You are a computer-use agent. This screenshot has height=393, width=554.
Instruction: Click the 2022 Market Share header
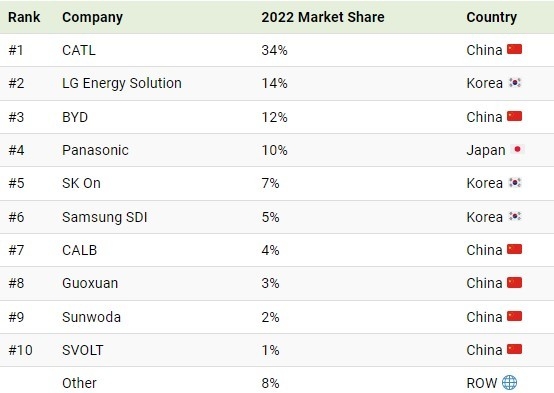point(323,17)
